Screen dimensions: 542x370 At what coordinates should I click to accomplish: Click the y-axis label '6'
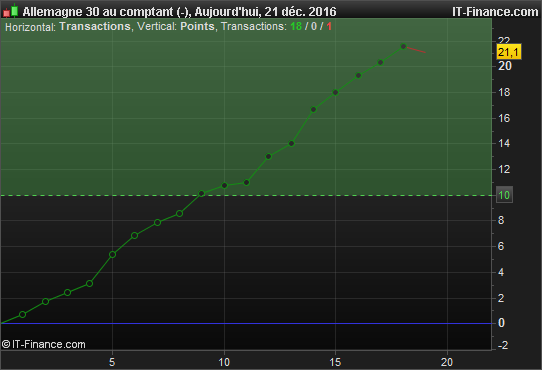click(x=501, y=246)
